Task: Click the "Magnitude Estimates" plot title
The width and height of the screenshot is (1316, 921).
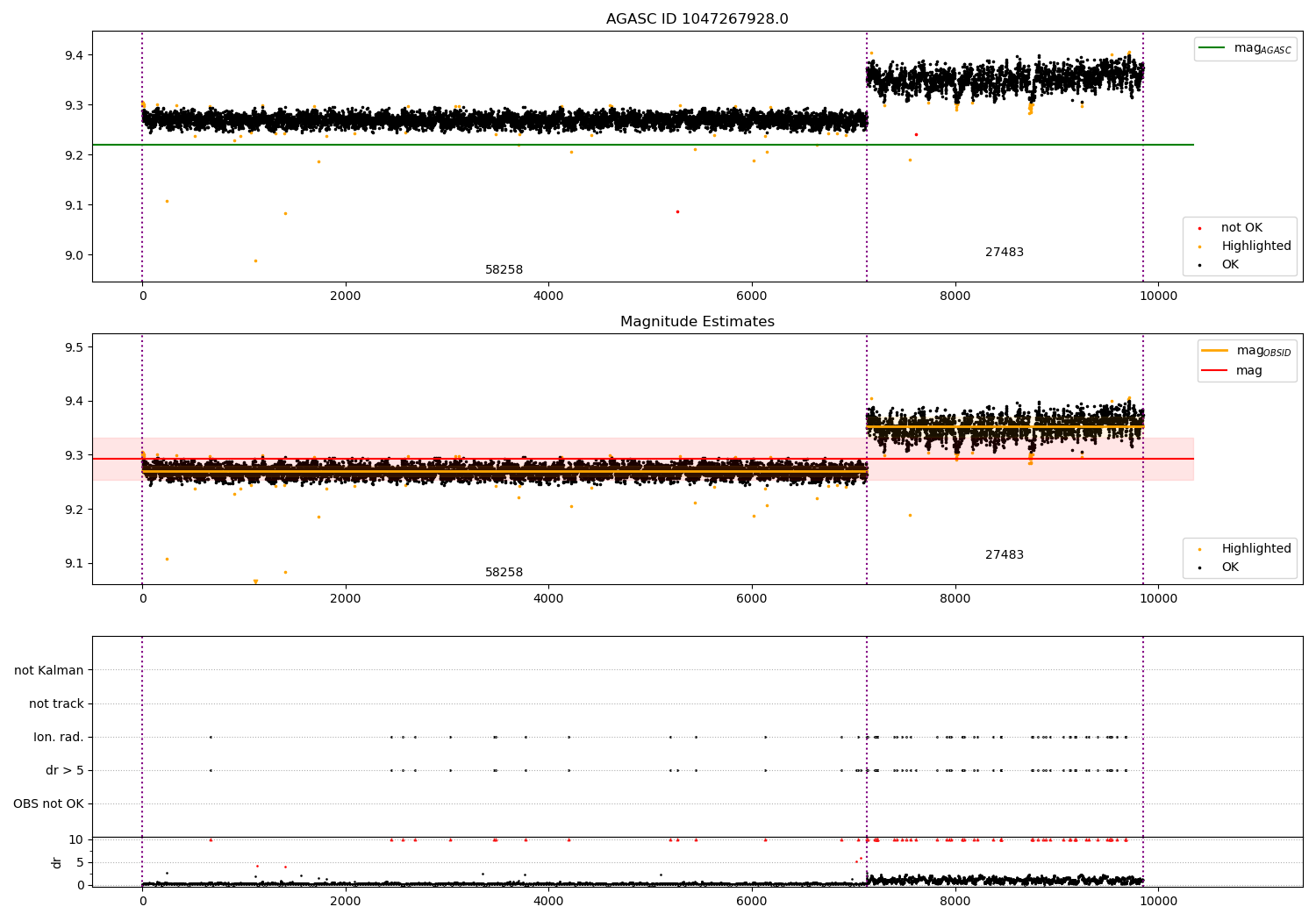Action: (697, 322)
